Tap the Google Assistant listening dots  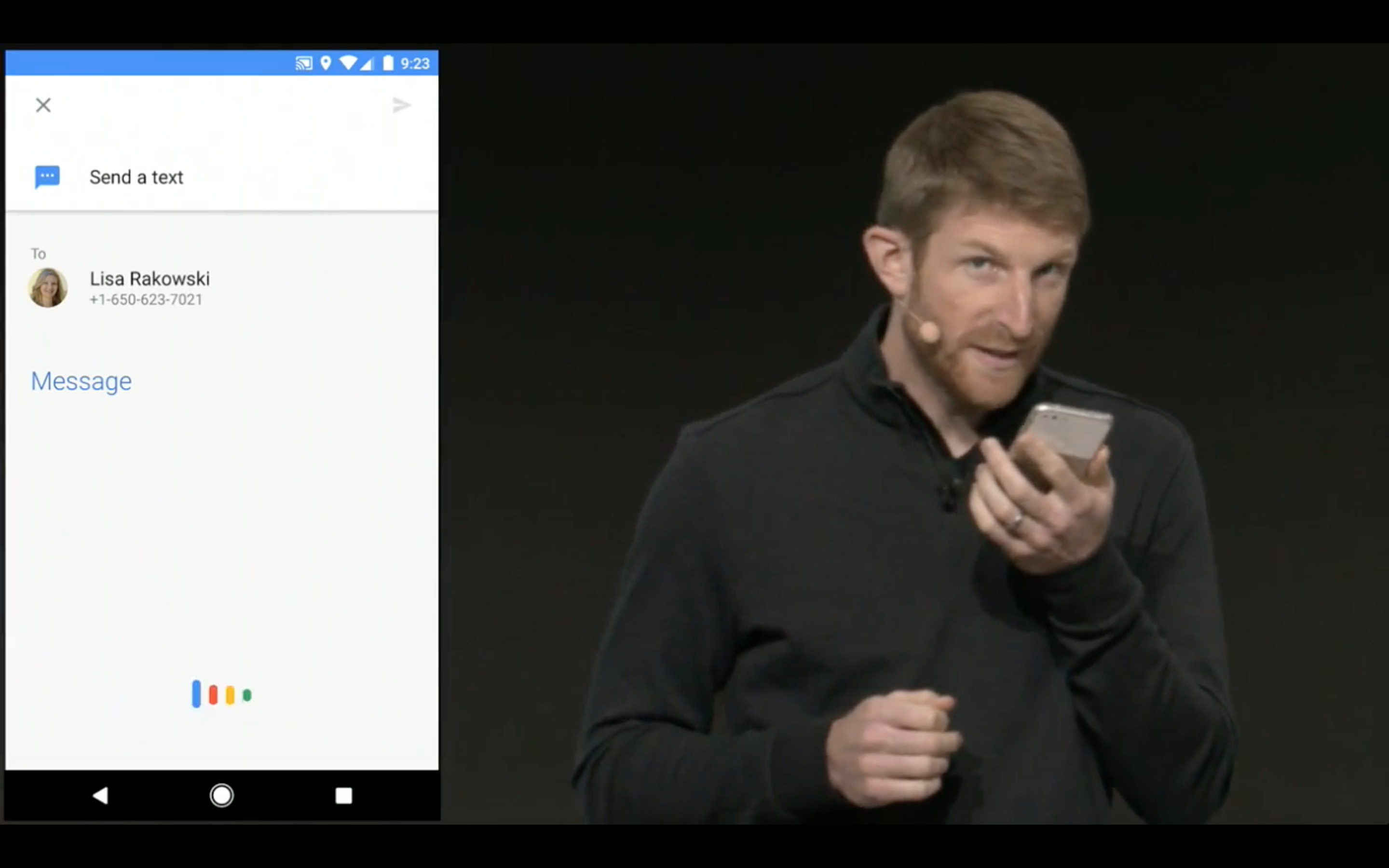click(221, 694)
